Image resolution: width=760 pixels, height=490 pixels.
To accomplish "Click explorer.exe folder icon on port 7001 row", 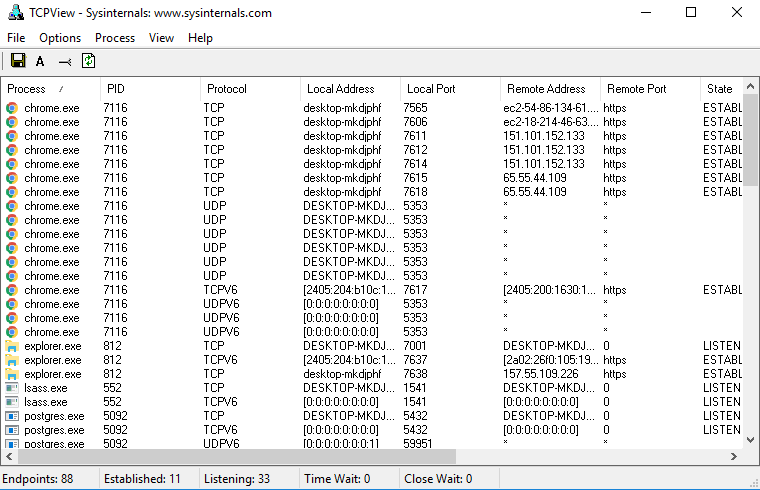I will click(x=12, y=346).
